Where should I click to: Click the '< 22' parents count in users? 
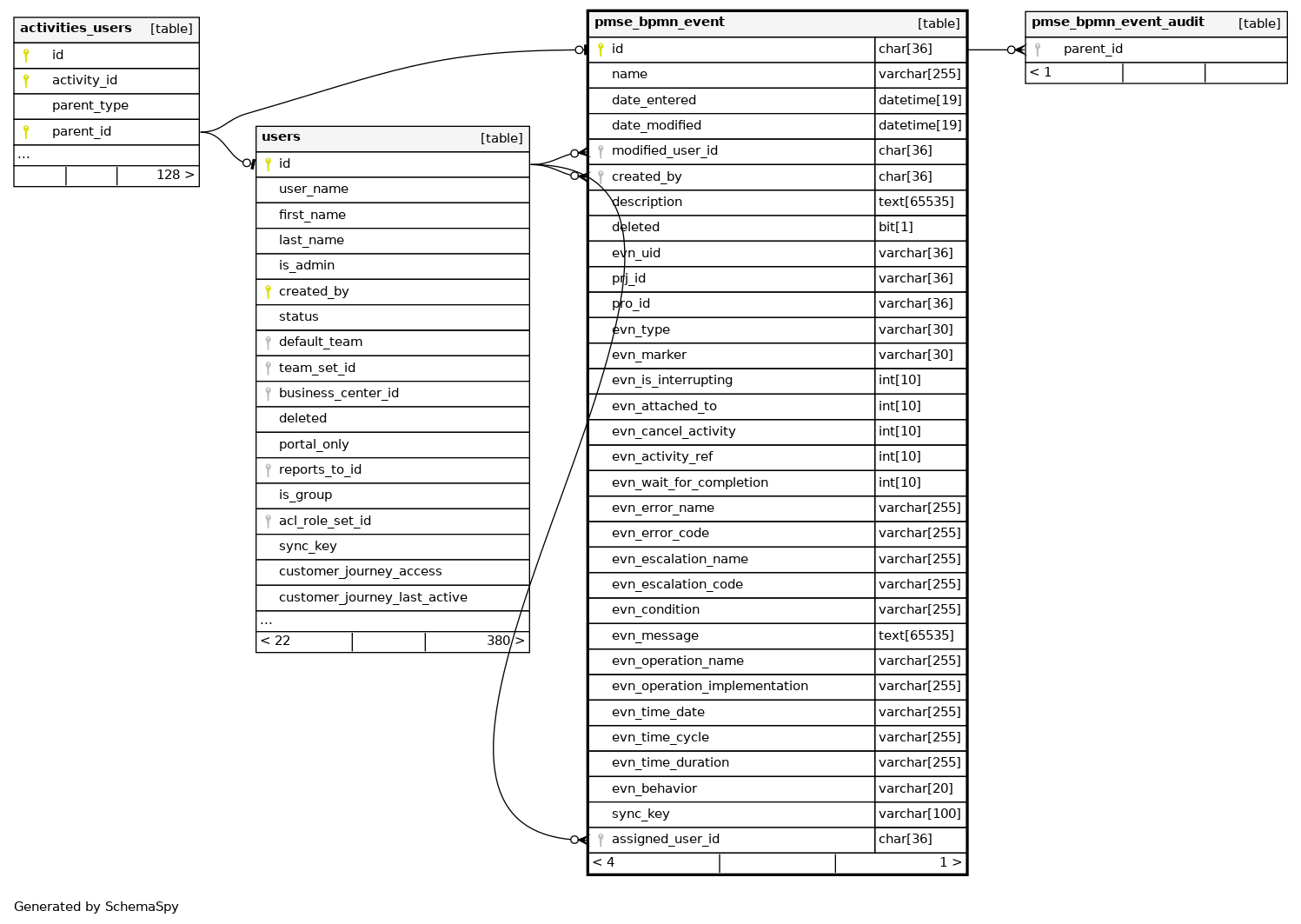pyautogui.click(x=275, y=641)
